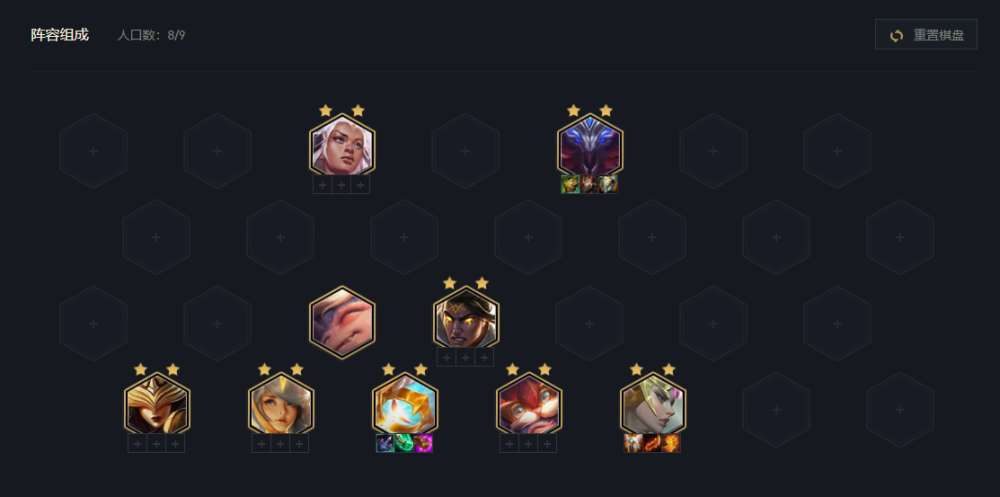
Task: Pick the blonde champion with the golden crown
Action: pyautogui.click(x=652, y=405)
